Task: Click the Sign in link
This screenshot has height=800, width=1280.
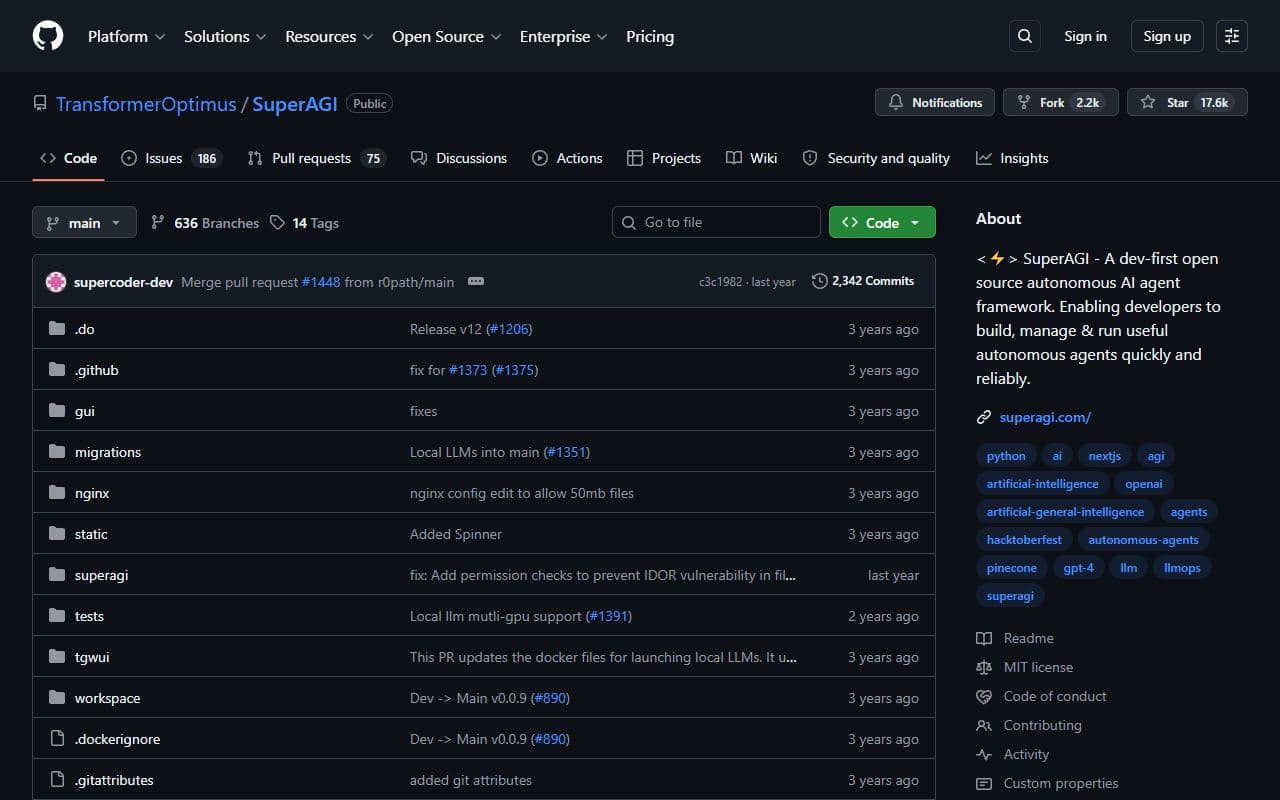Action: point(1085,36)
